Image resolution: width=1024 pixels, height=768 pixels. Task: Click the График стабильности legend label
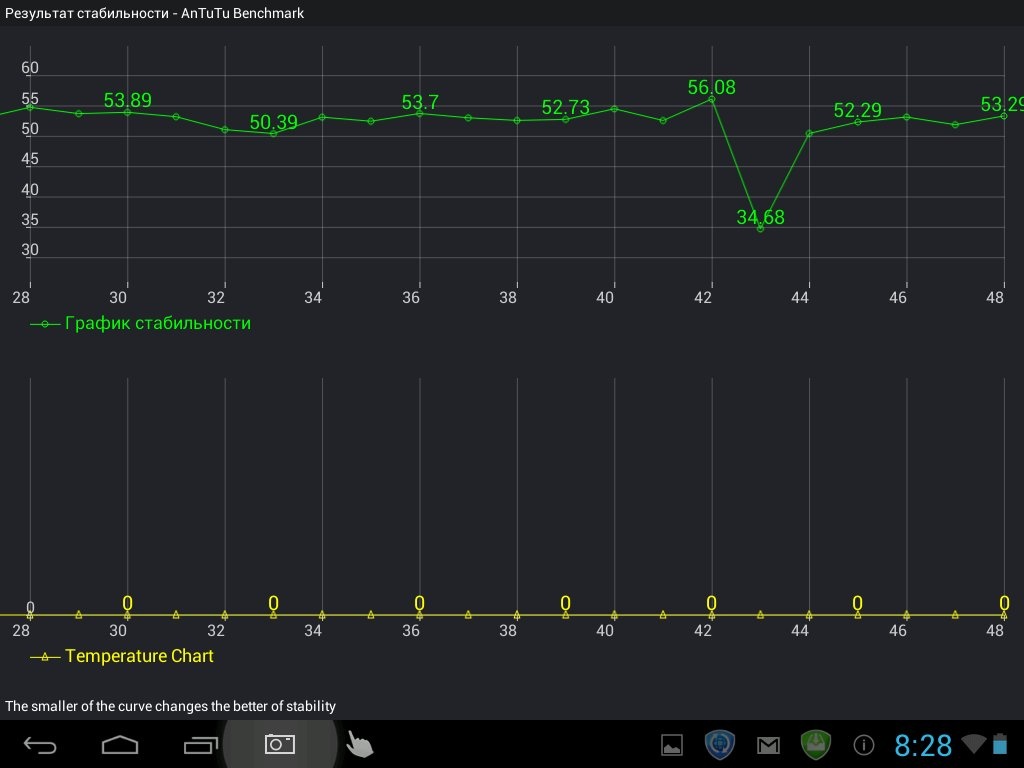pyautogui.click(x=157, y=323)
